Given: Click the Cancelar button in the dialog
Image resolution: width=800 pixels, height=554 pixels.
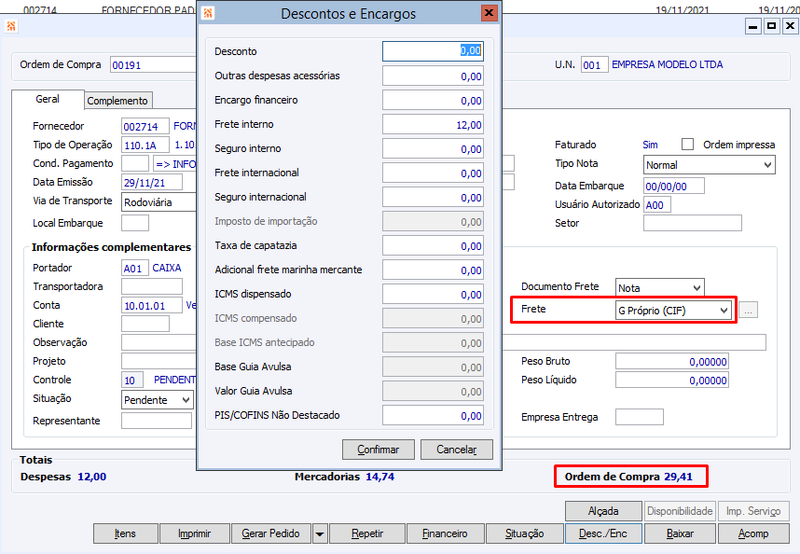Looking at the screenshot, I should point(457,449).
